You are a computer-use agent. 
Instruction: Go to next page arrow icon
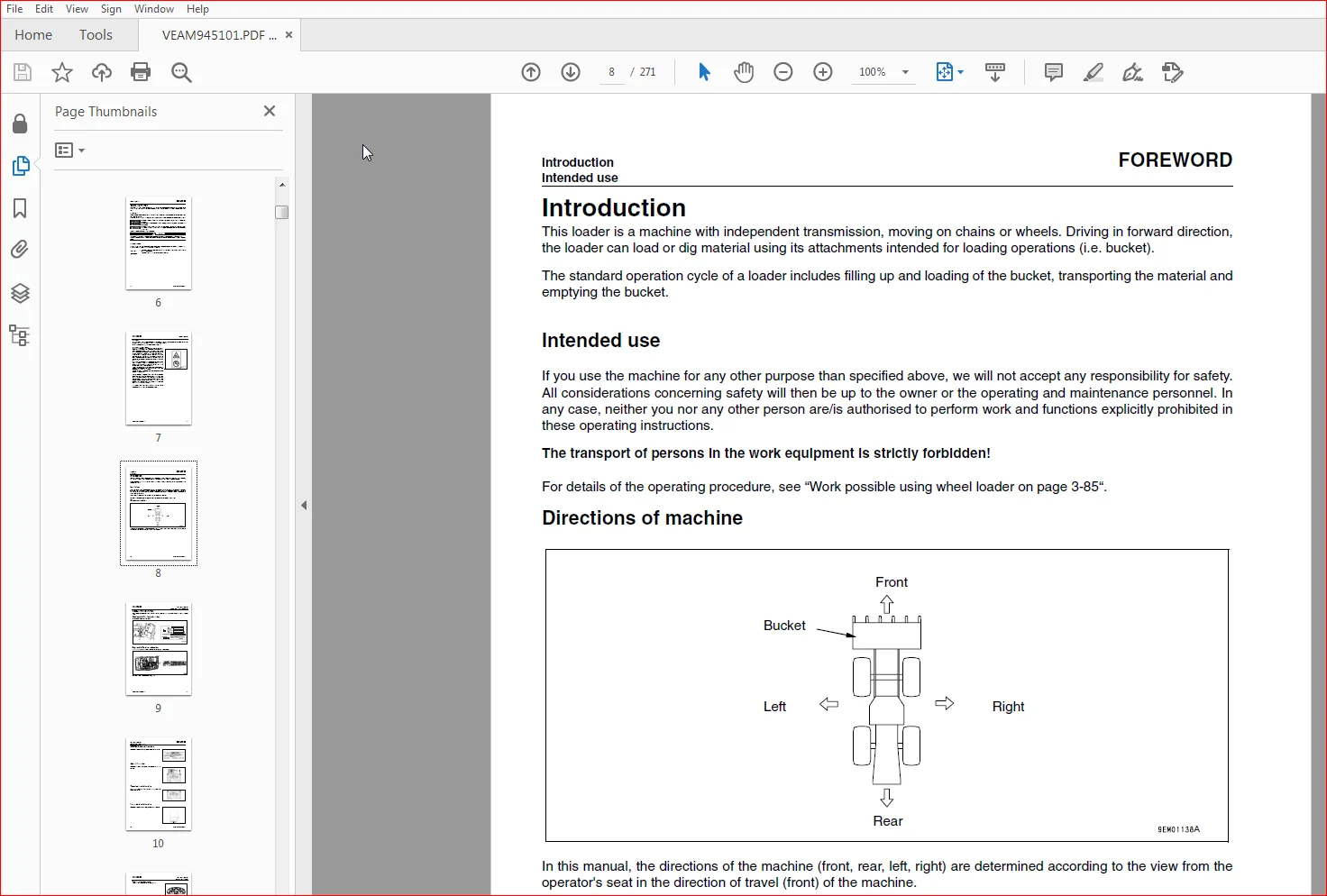click(x=571, y=72)
